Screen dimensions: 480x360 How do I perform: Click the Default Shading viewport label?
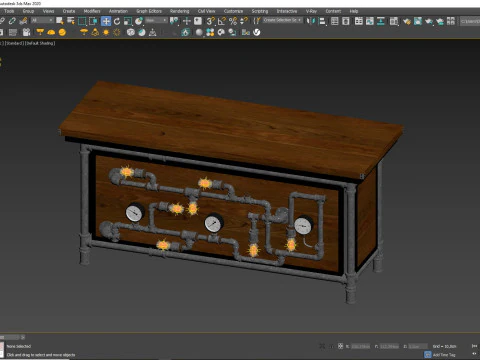(x=40, y=43)
